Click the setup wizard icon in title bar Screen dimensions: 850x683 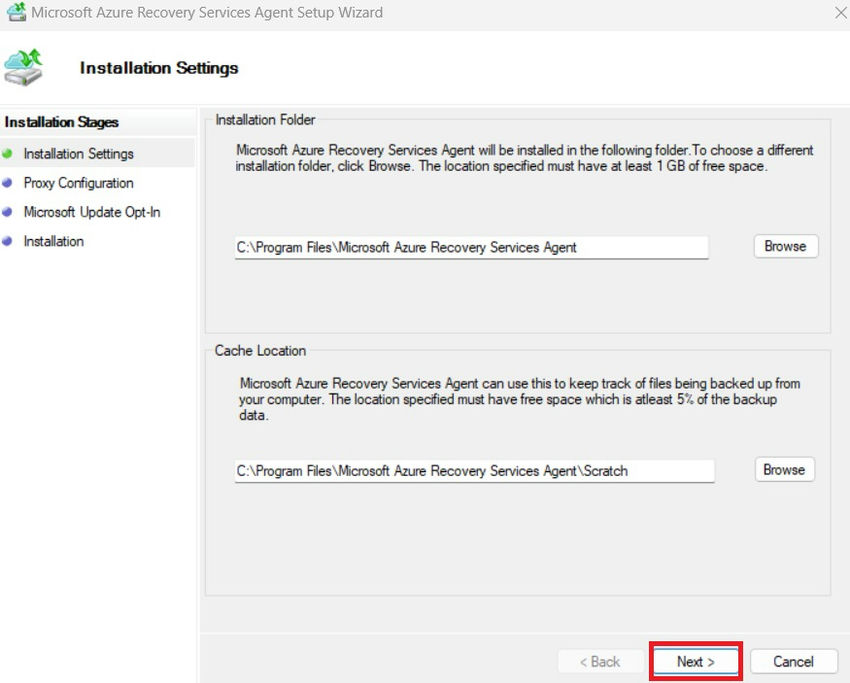pos(15,13)
